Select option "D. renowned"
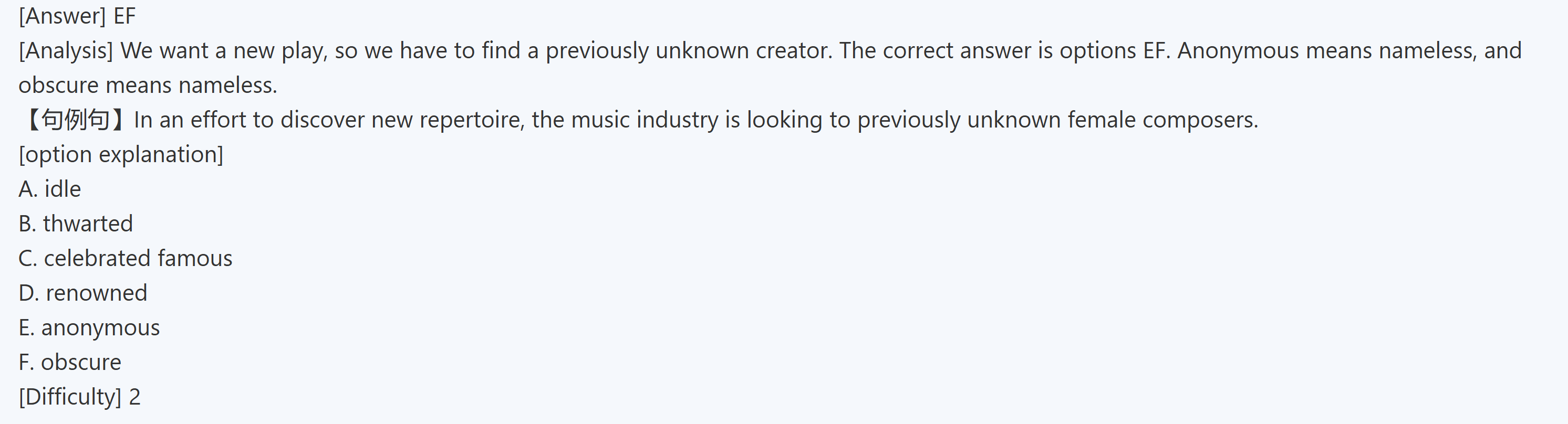The width and height of the screenshot is (1568, 424). 83,293
